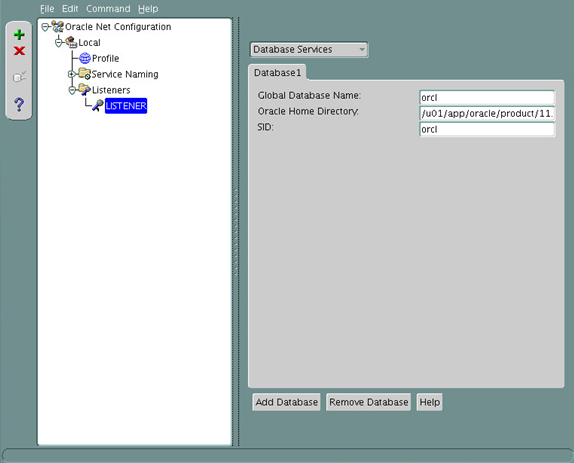Open the Command menu
Image resolution: width=574 pixels, height=463 pixels.
coord(108,9)
